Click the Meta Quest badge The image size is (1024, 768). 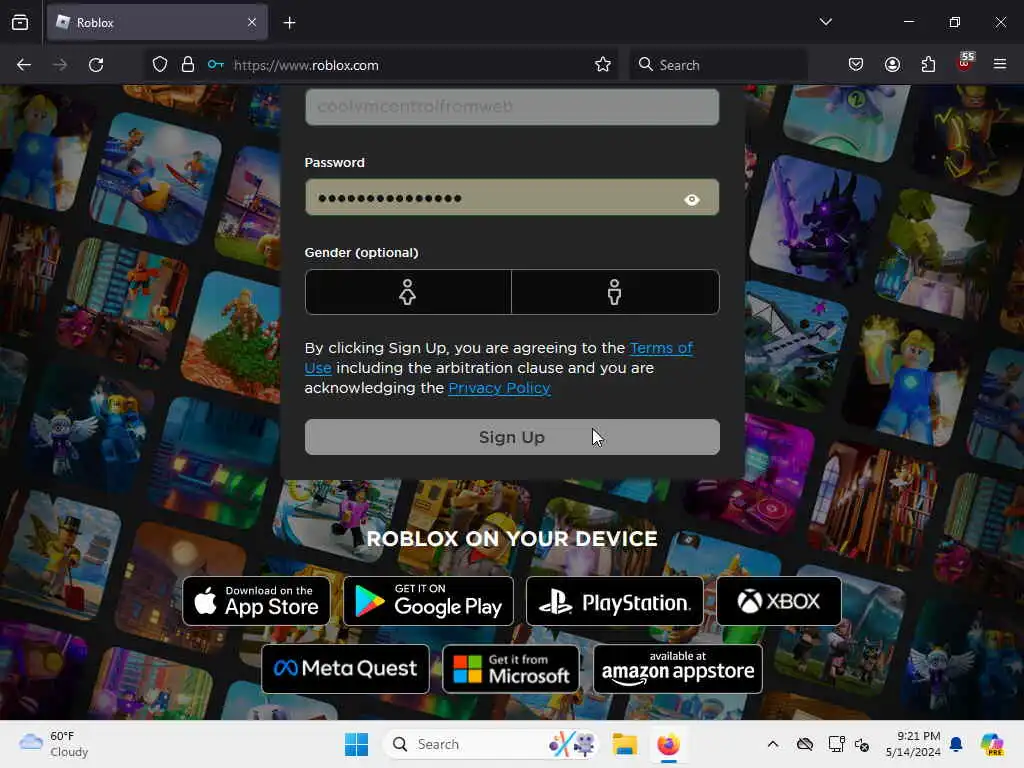coord(345,669)
